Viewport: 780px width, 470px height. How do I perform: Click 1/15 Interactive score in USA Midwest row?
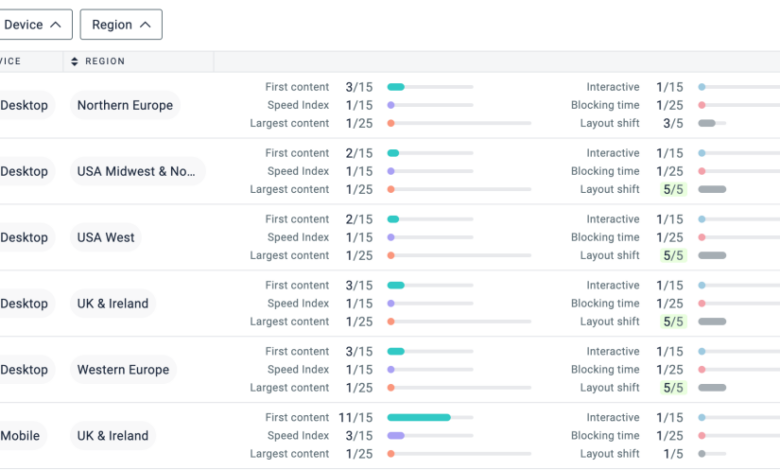(x=670, y=153)
